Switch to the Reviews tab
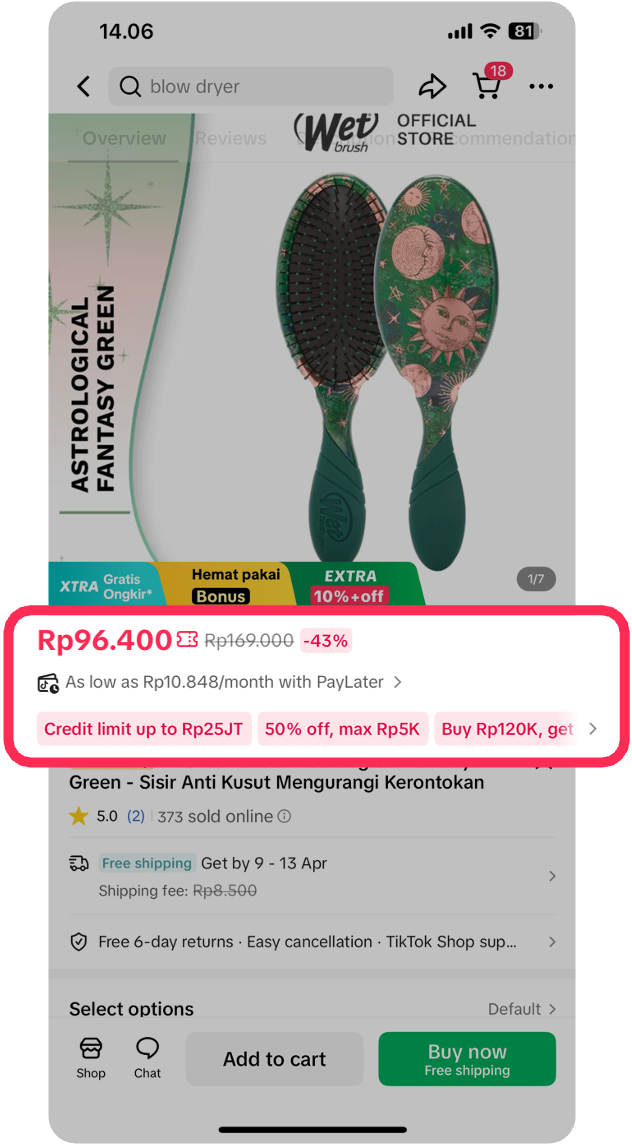 point(231,138)
